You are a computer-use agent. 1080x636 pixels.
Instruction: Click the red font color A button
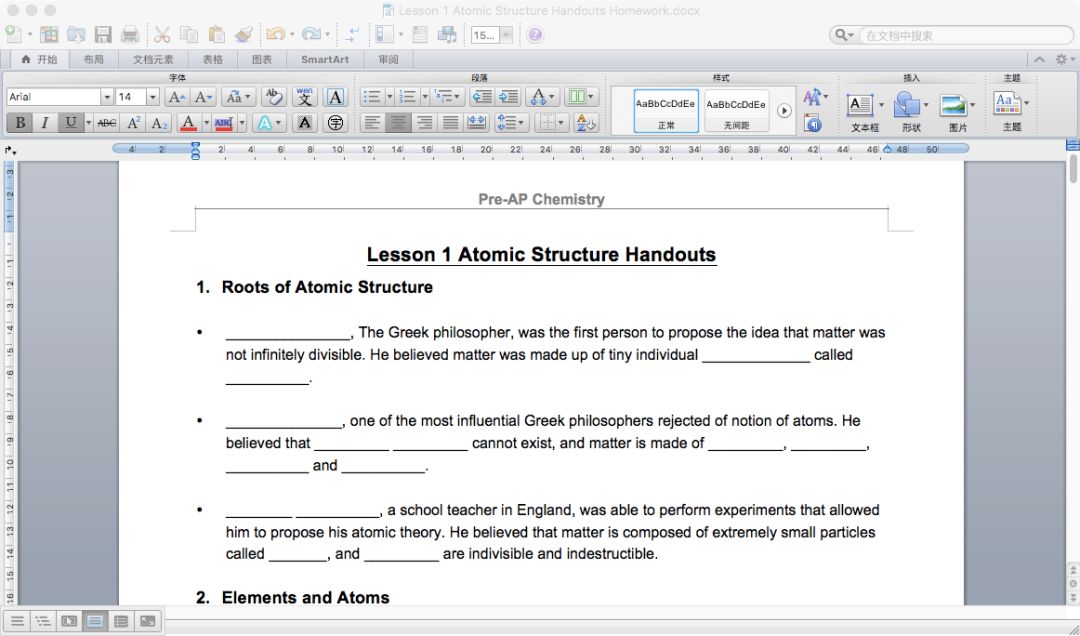[x=187, y=123]
